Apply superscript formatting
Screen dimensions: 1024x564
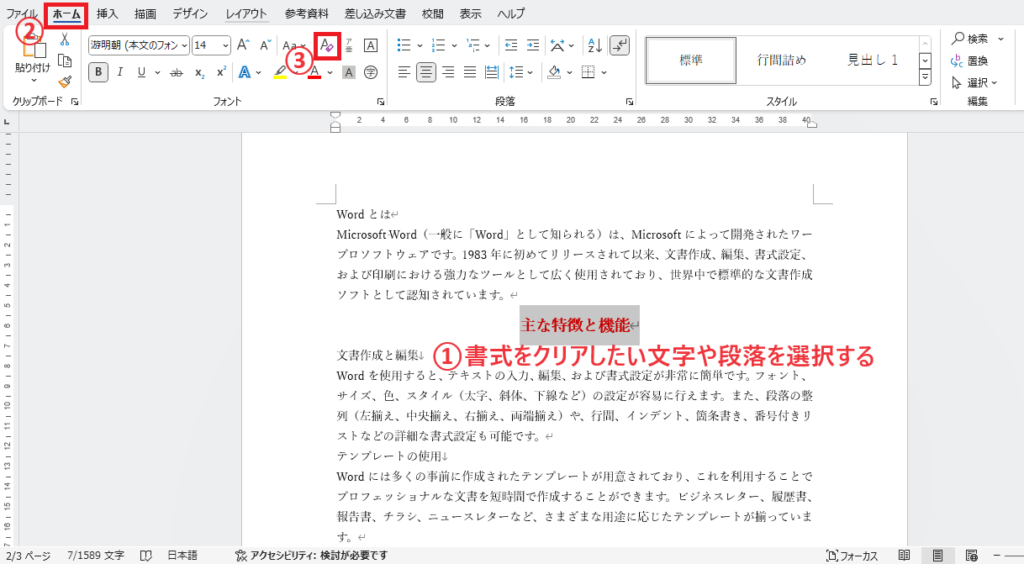221,72
